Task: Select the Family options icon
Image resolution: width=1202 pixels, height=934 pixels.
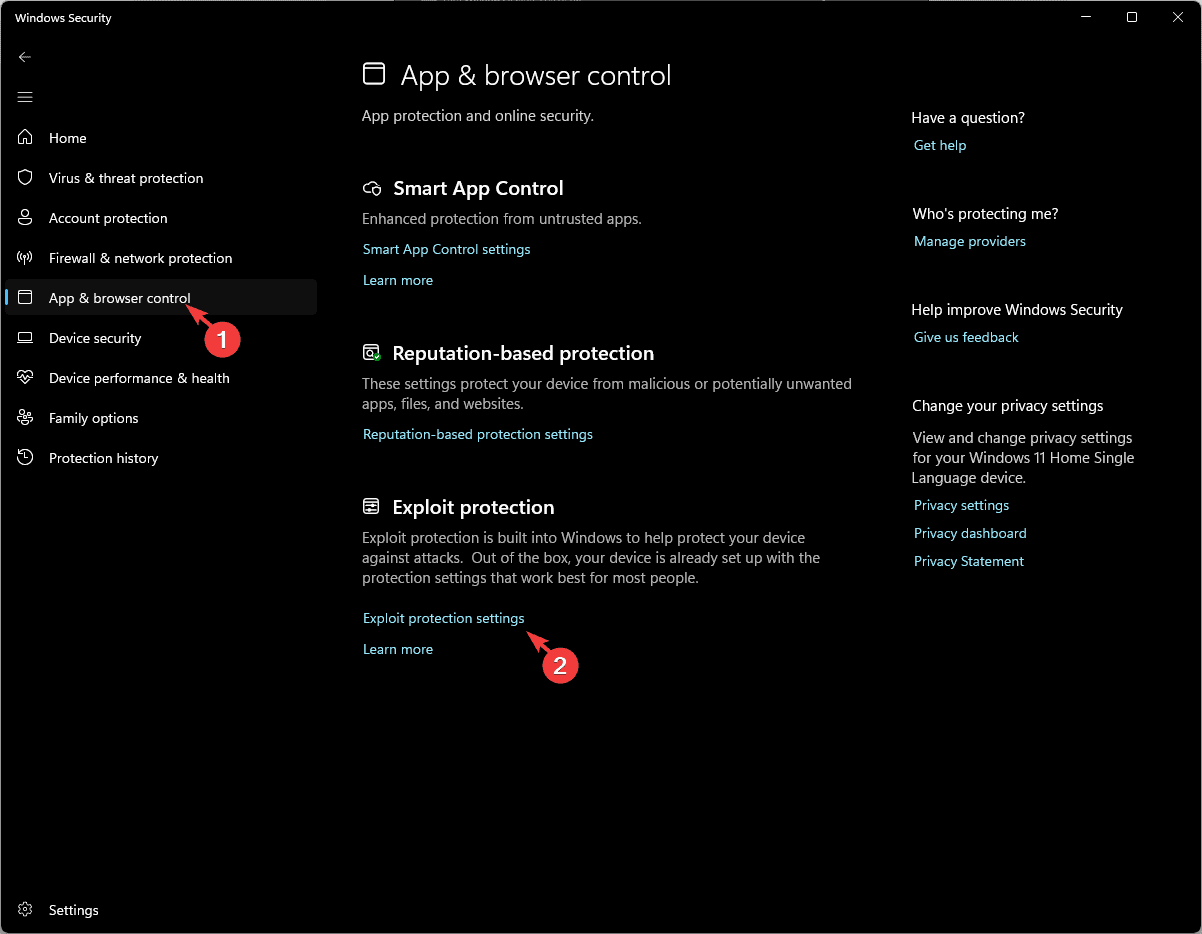Action: click(x=25, y=417)
